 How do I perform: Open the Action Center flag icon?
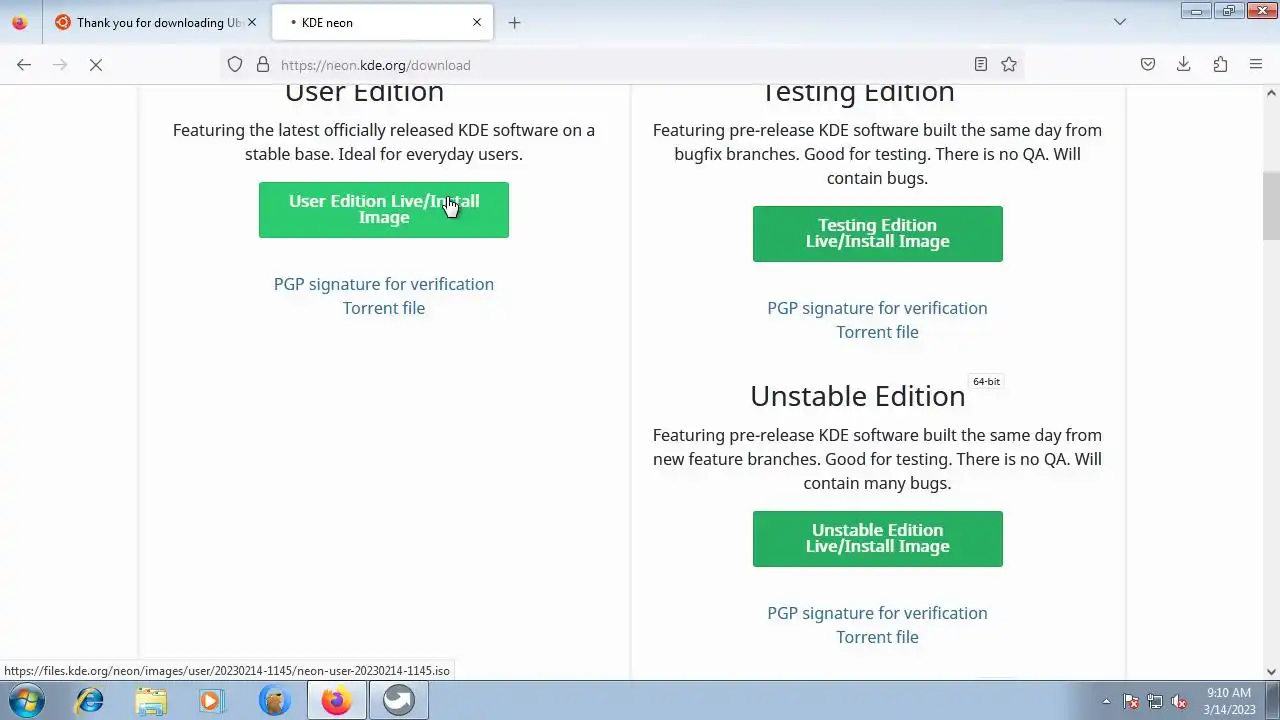coord(1131,701)
